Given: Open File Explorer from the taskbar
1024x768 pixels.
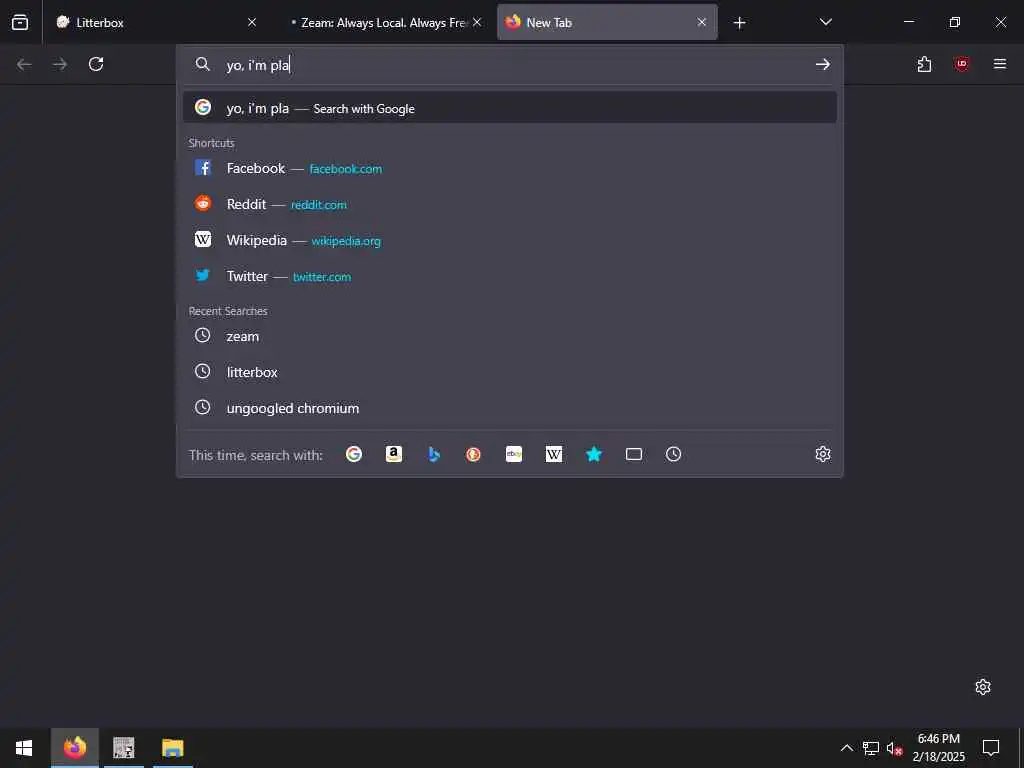Looking at the screenshot, I should [173, 748].
